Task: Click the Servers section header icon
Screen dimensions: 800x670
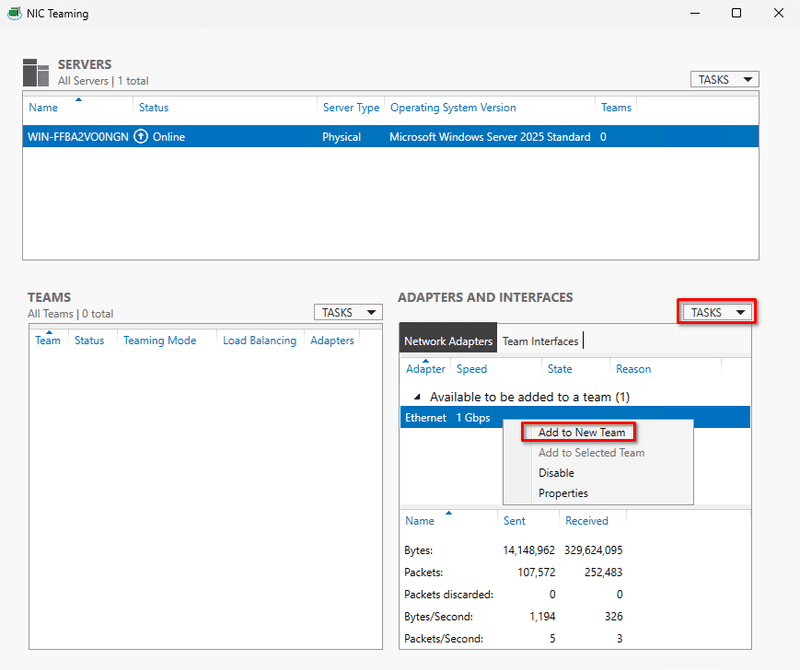Action: pos(36,71)
